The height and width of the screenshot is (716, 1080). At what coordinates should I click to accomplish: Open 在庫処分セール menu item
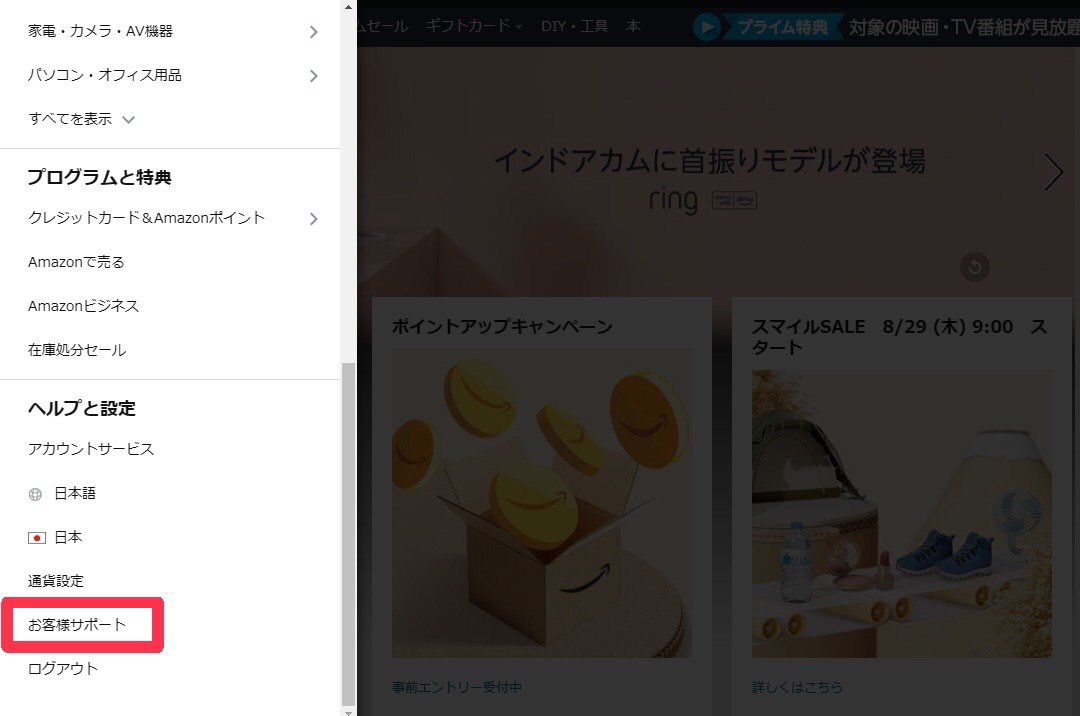77,350
